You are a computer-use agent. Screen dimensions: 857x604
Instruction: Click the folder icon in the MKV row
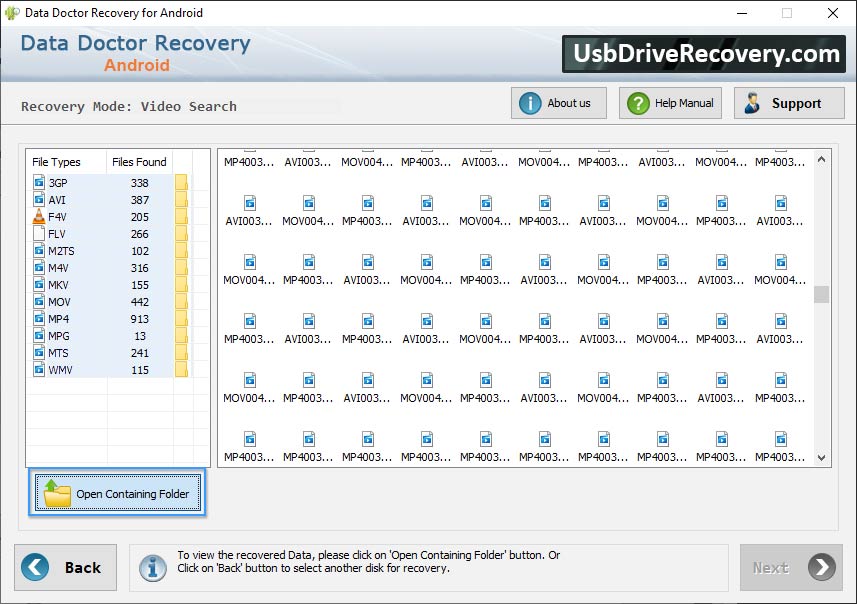click(181, 284)
